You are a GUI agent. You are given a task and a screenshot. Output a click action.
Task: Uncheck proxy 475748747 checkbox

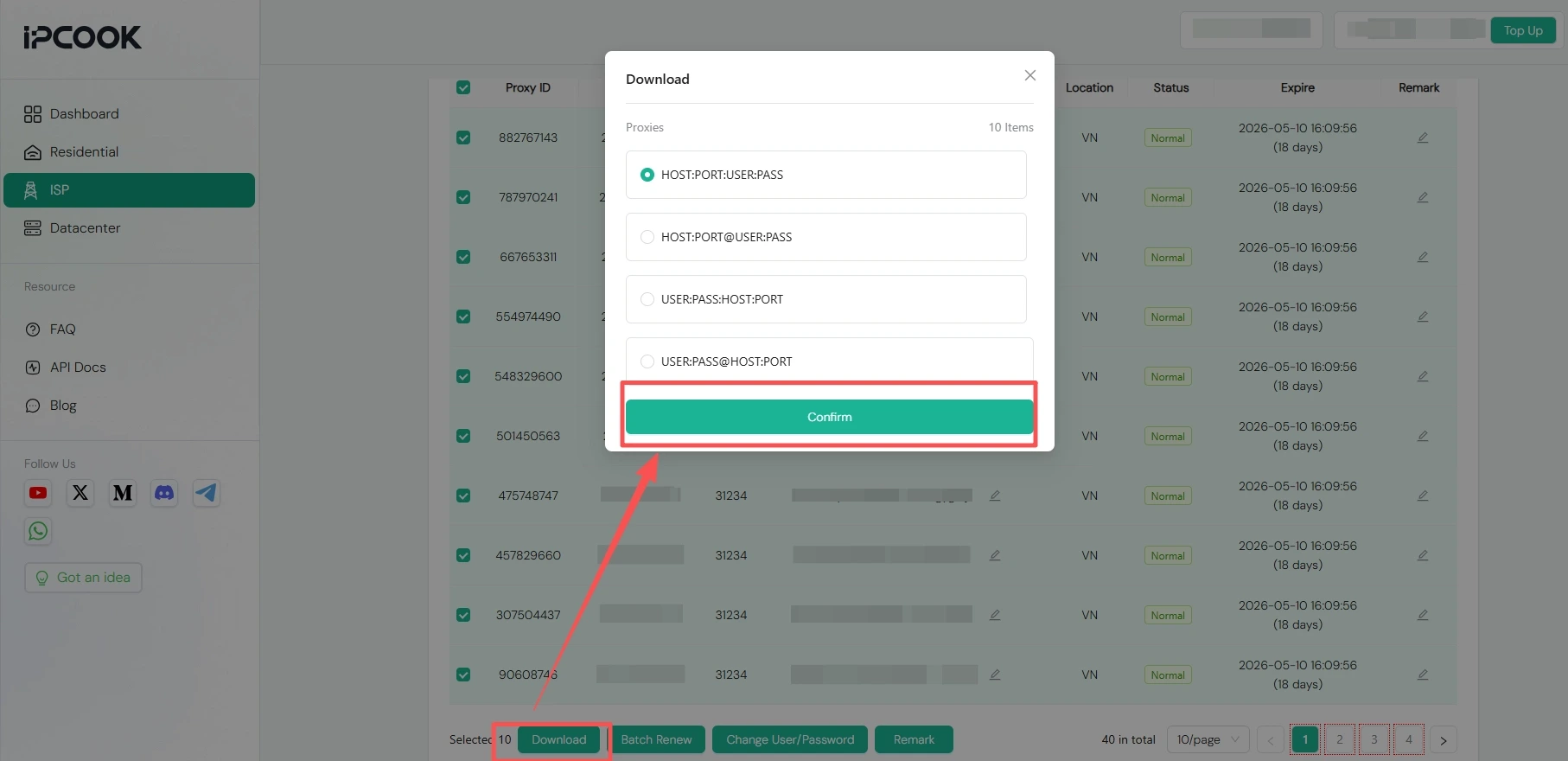(x=463, y=496)
